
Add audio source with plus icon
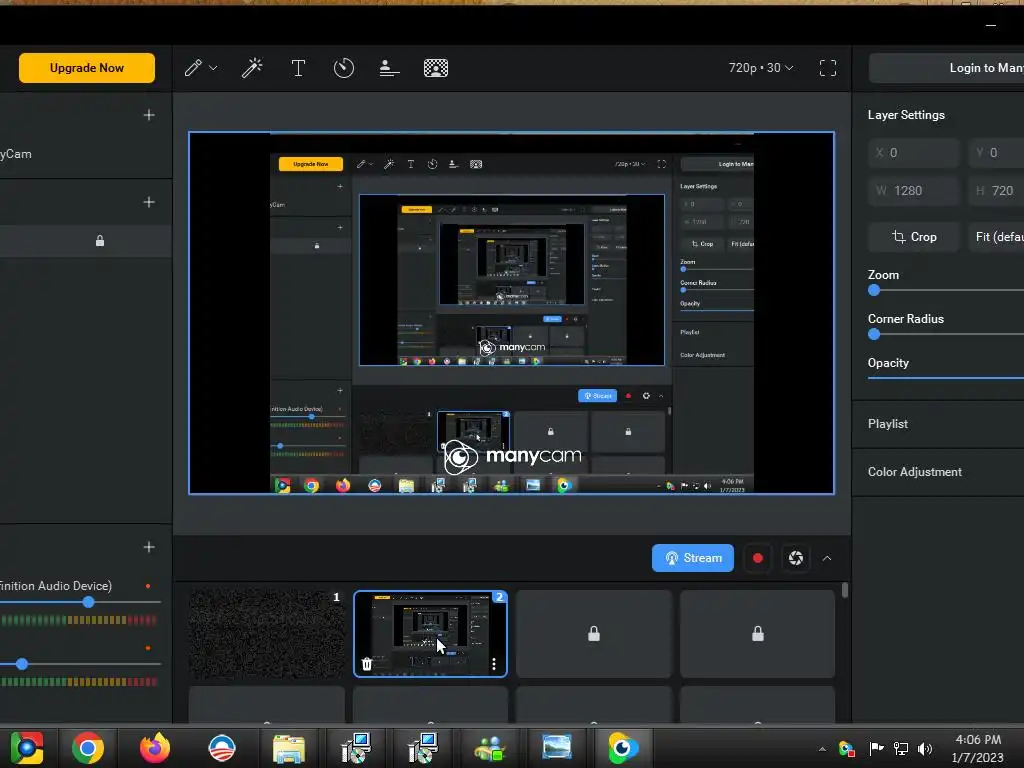(149, 547)
